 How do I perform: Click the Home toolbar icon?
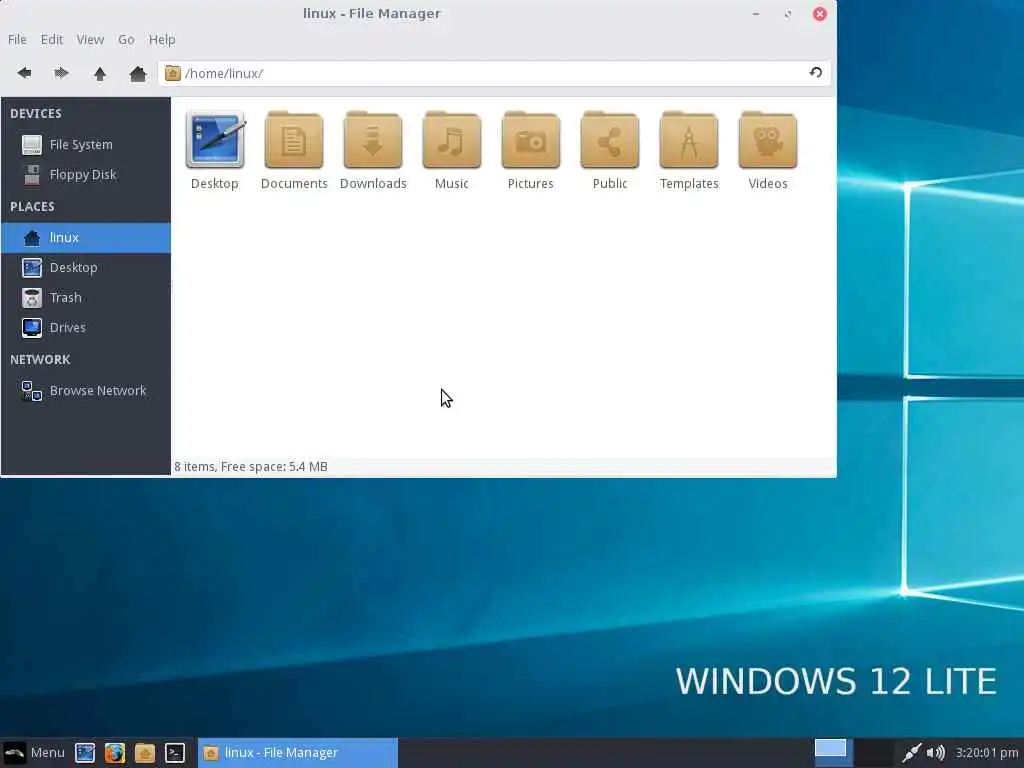(138, 74)
